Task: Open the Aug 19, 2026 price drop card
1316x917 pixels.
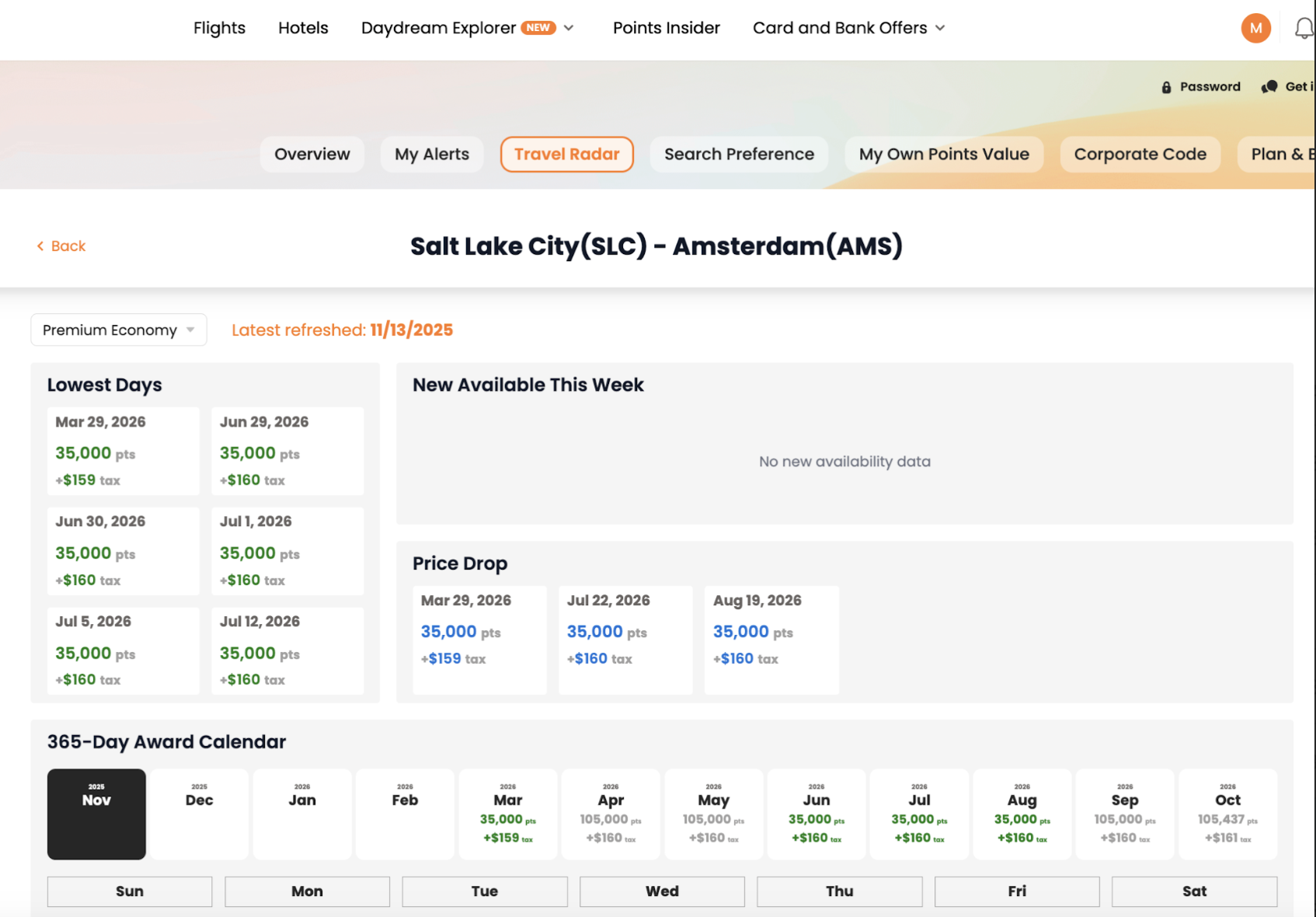Action: [x=771, y=639]
